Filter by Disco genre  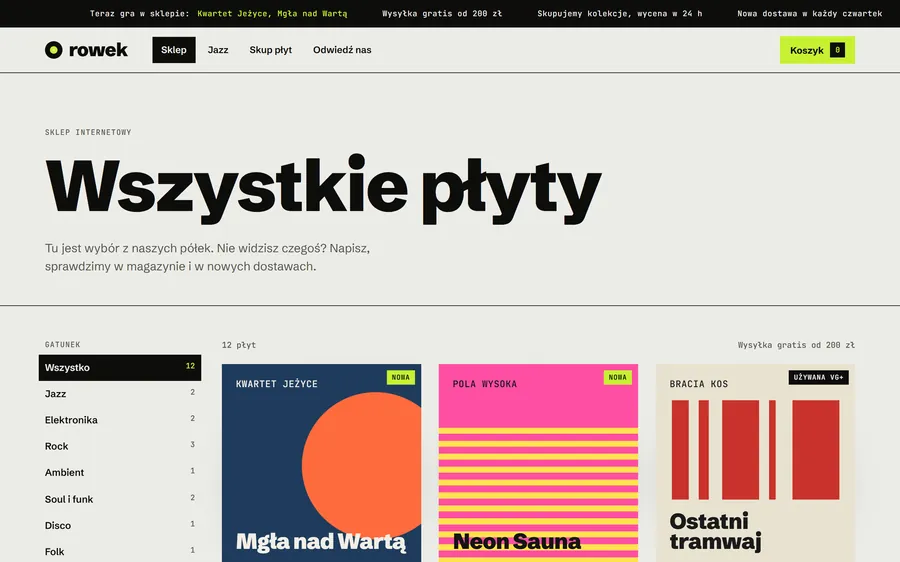pos(120,525)
